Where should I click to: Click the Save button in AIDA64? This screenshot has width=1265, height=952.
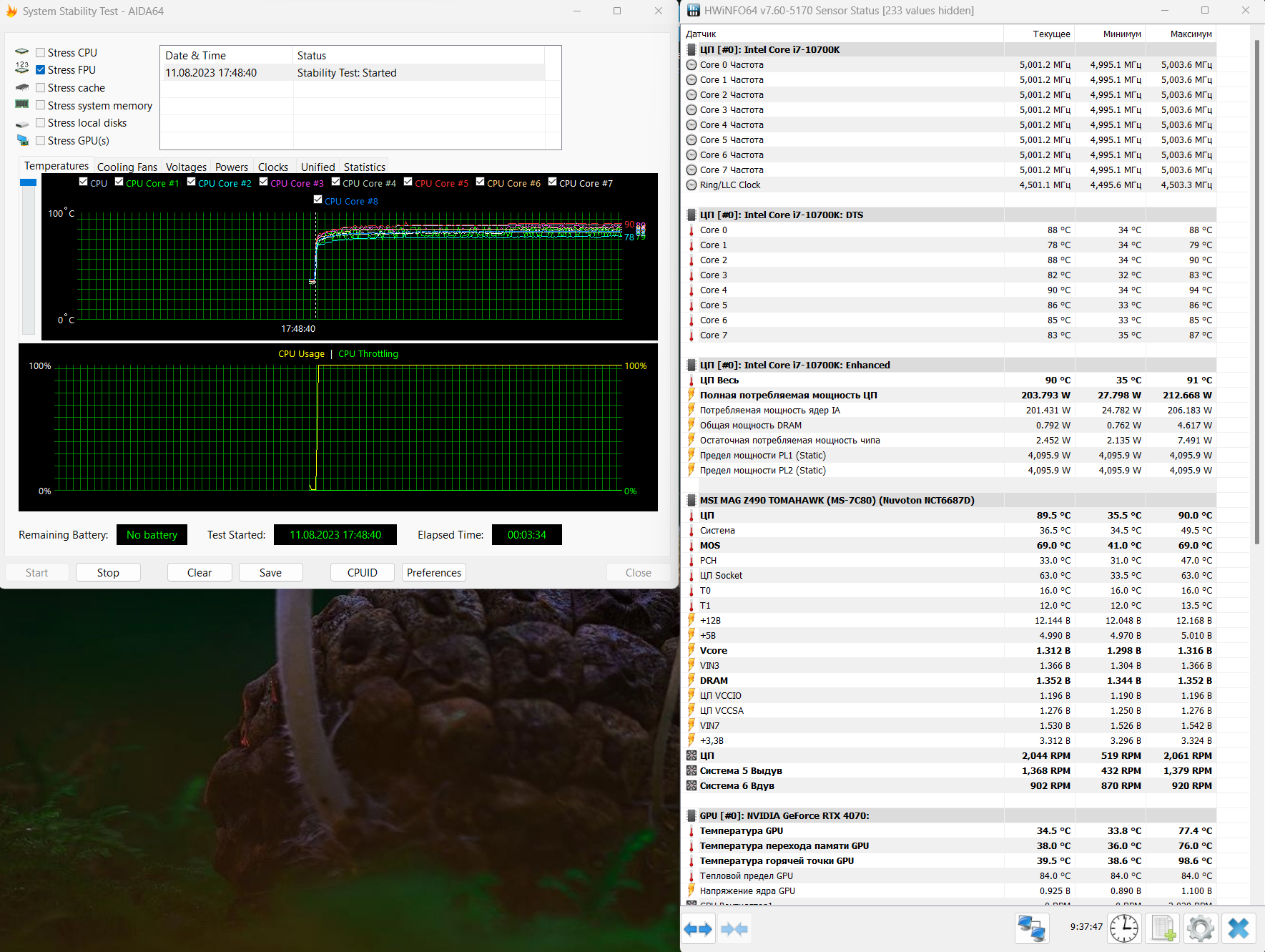[x=270, y=572]
